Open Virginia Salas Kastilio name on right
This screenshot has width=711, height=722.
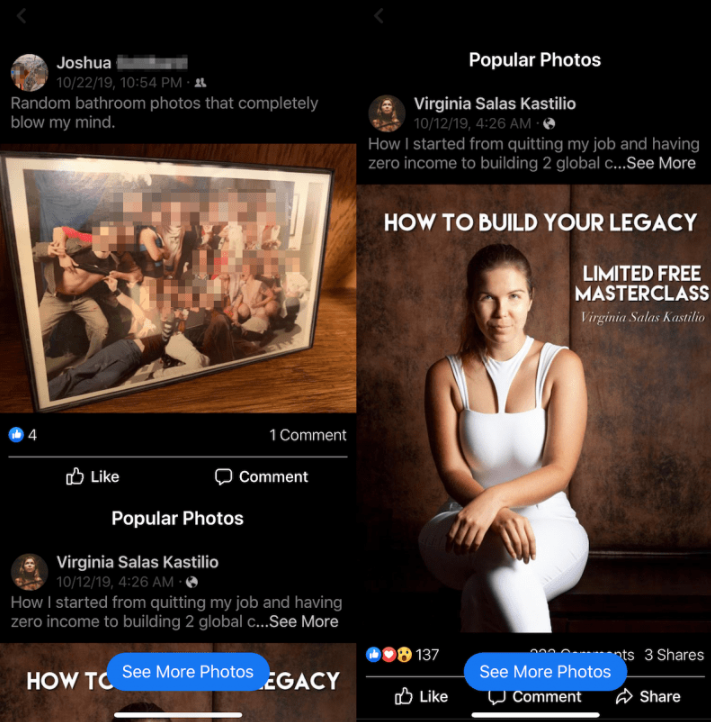pyautogui.click(x=495, y=104)
